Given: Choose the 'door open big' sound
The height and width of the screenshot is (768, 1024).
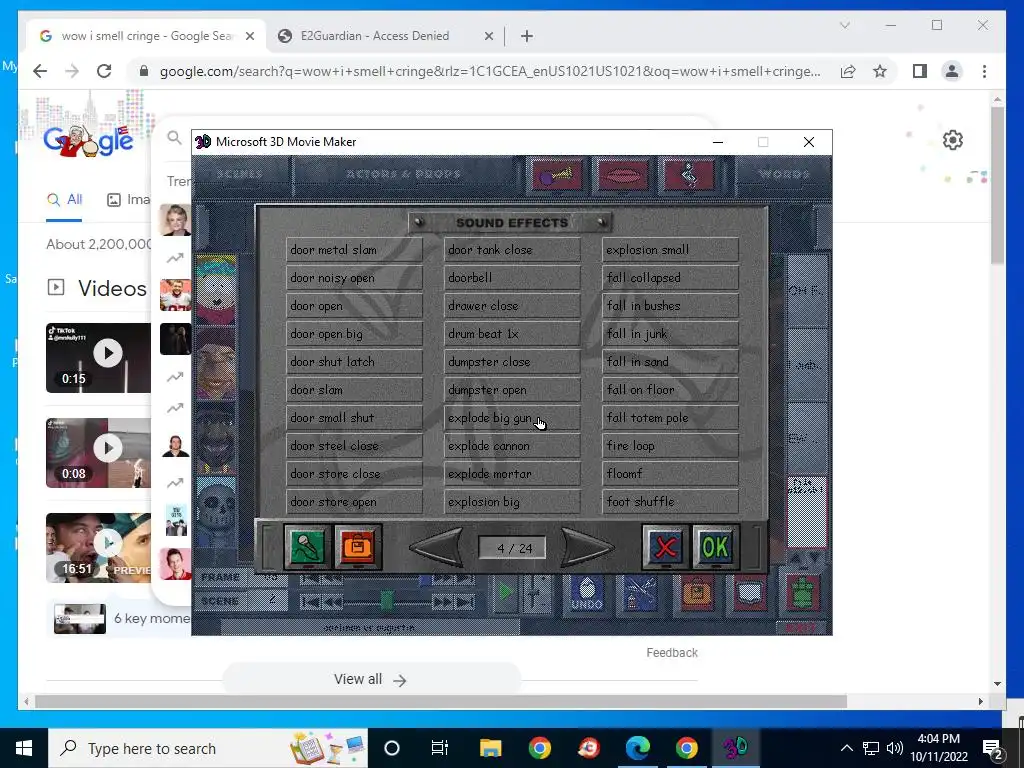Looking at the screenshot, I should coord(355,334).
